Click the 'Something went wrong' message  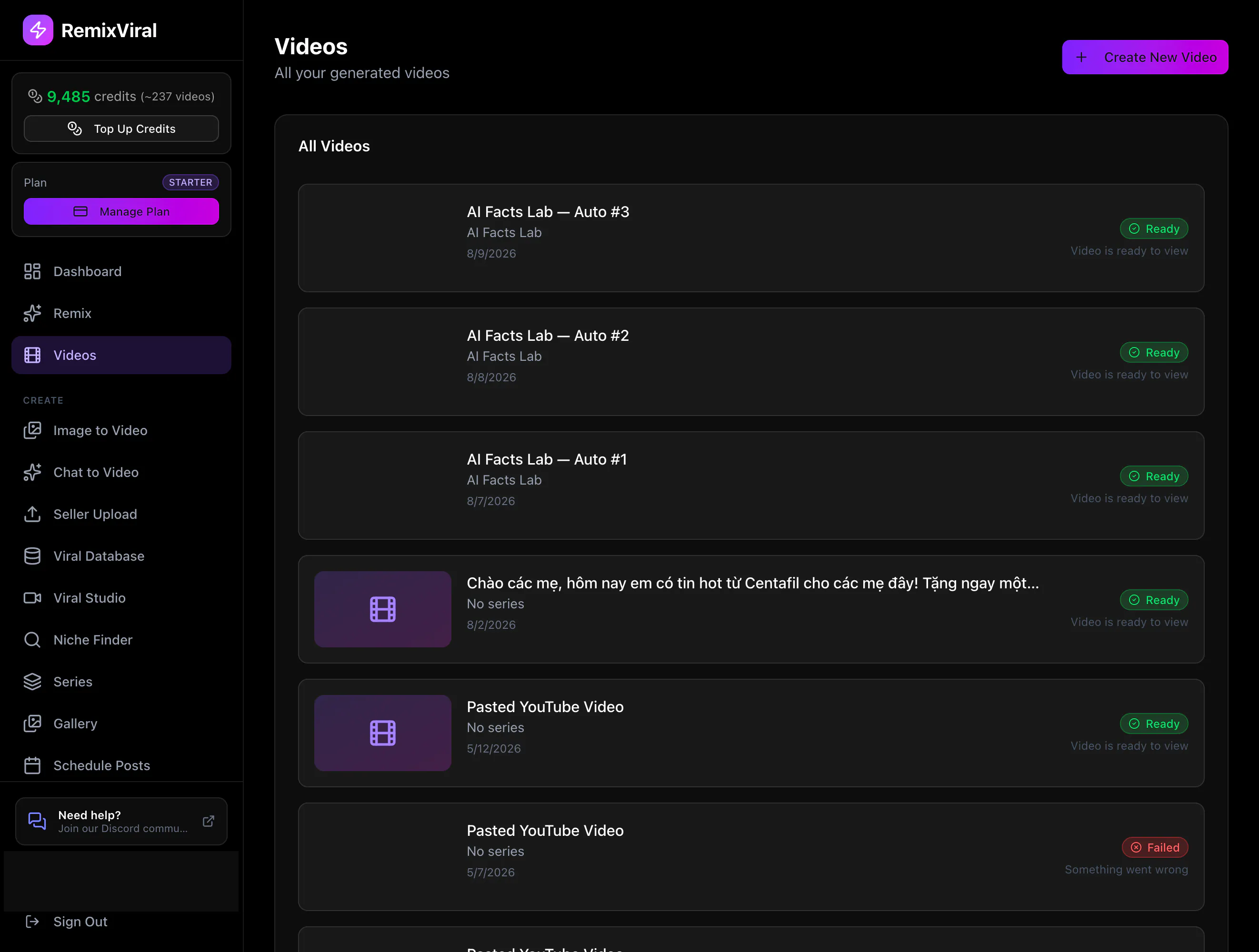coord(1126,870)
